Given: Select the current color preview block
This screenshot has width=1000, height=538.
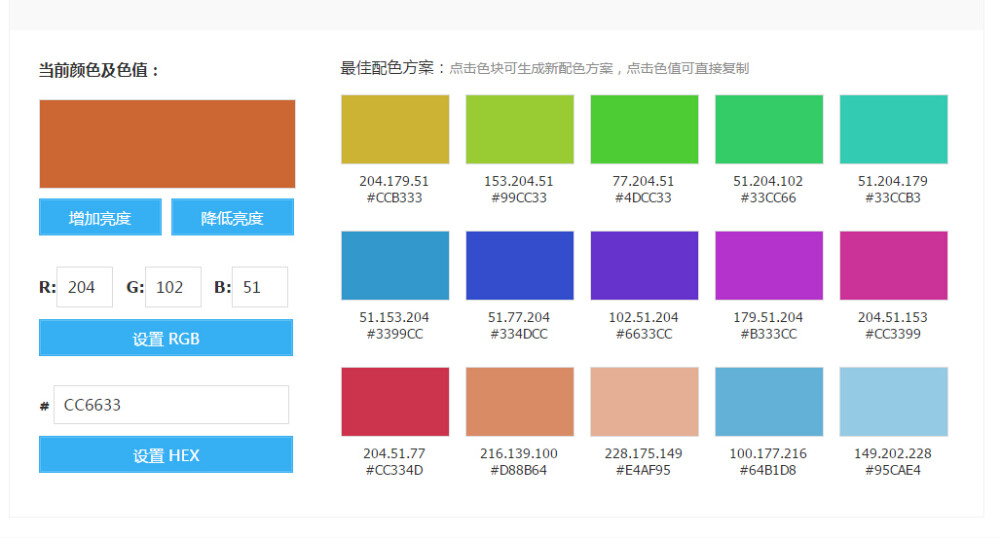Looking at the screenshot, I should [x=167, y=144].
